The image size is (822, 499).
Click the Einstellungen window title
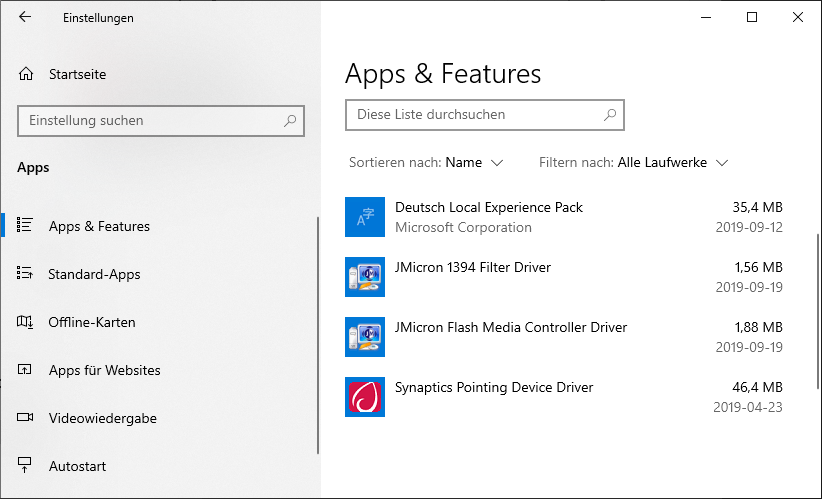point(98,18)
